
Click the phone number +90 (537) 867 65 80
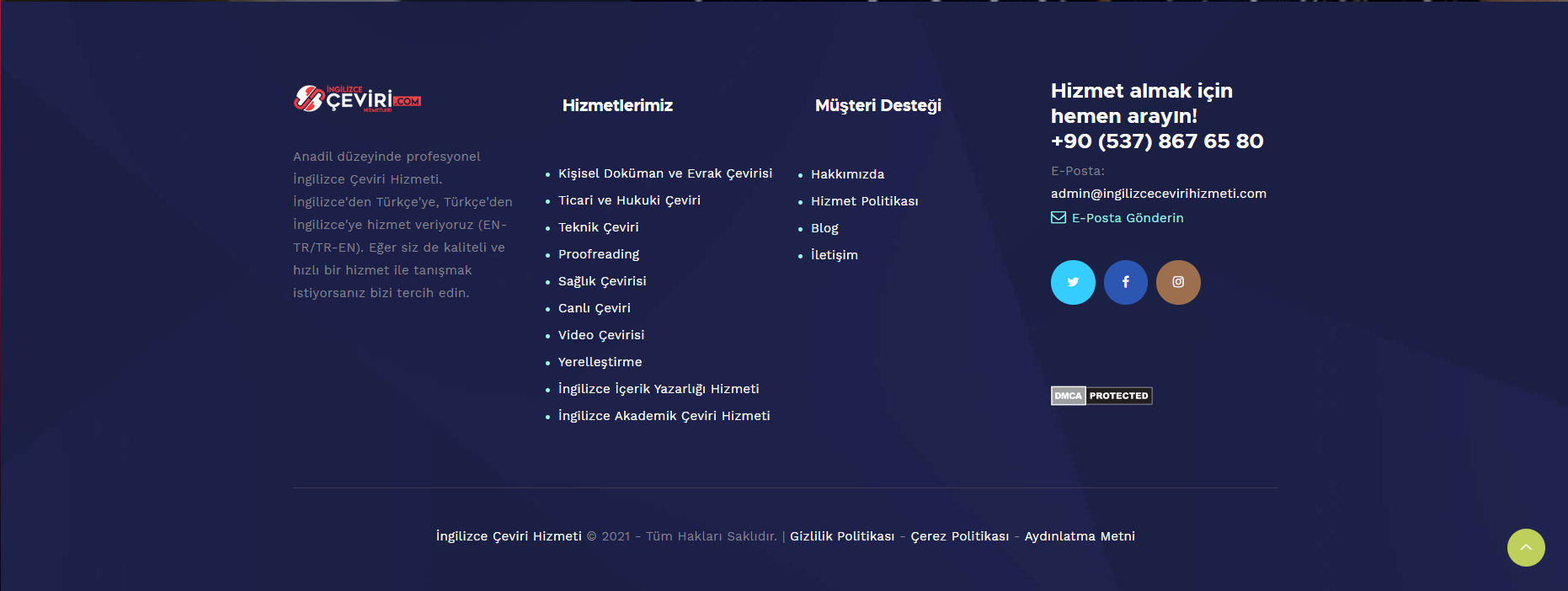[x=1157, y=141]
